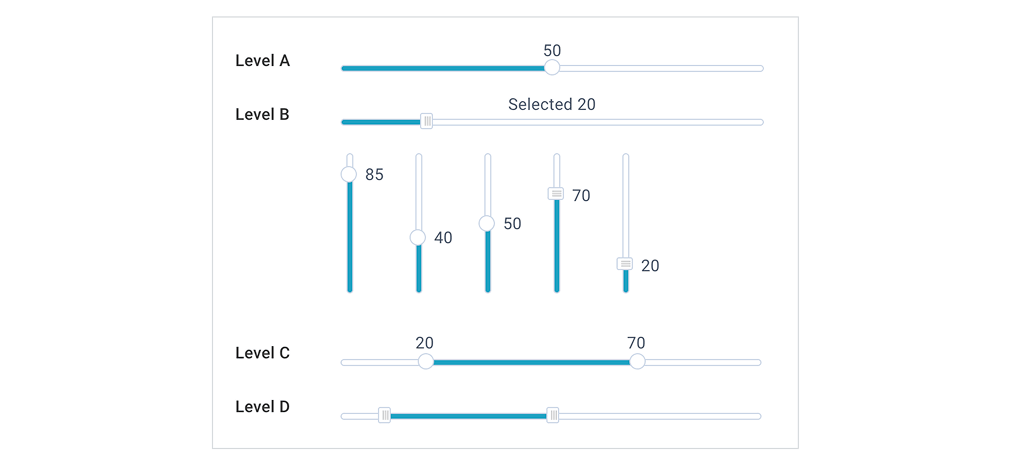
Task: Click Level D right square handle
Action: pyautogui.click(x=553, y=416)
